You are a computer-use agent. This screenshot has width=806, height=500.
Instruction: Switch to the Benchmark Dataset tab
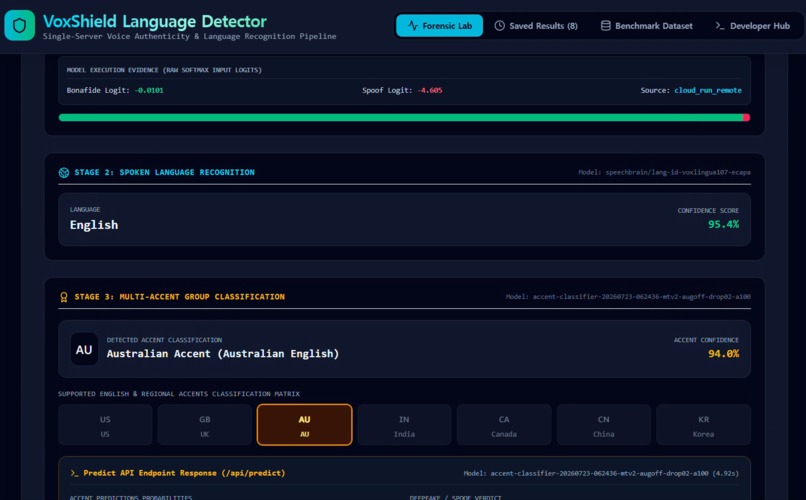click(x=647, y=26)
